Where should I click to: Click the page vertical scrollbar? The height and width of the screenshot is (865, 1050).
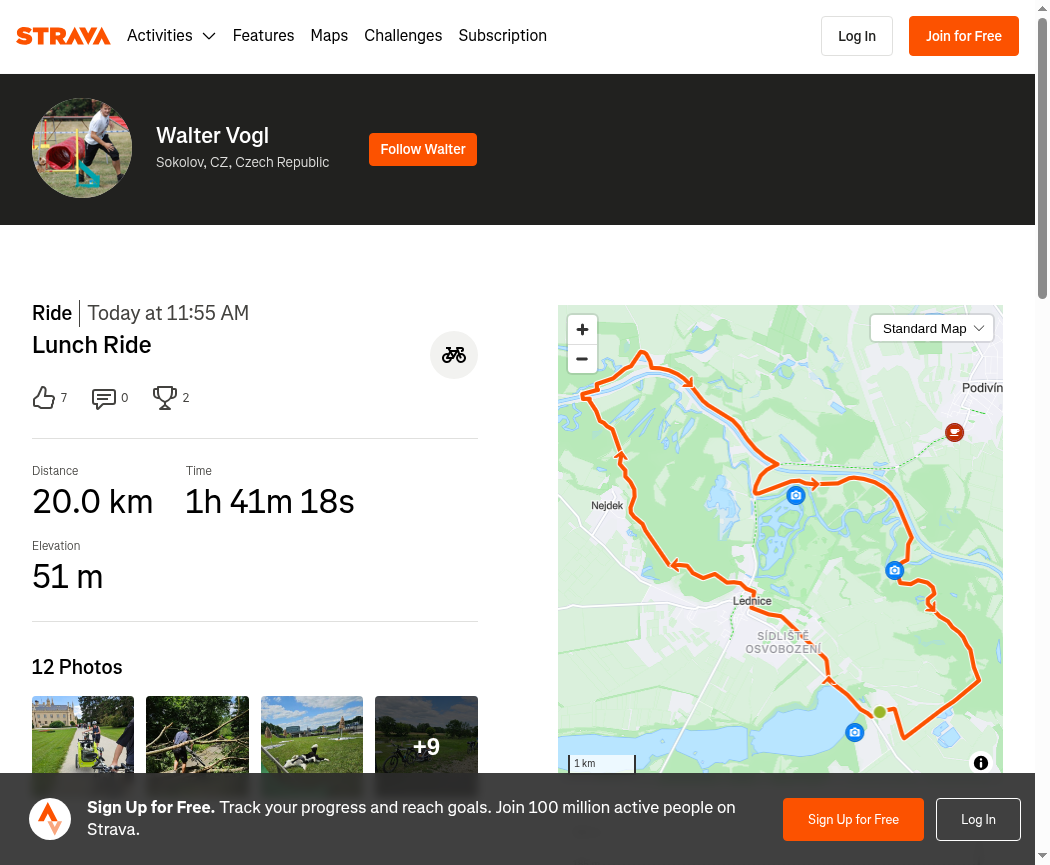(x=1043, y=158)
